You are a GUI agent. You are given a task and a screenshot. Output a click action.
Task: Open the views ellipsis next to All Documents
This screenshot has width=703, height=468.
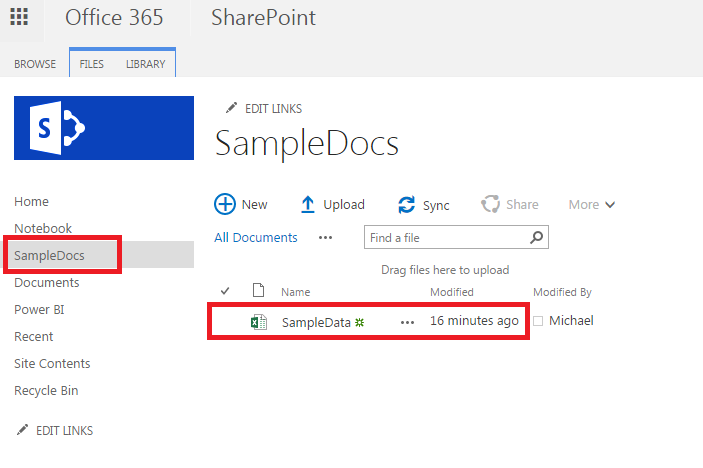[x=325, y=238]
